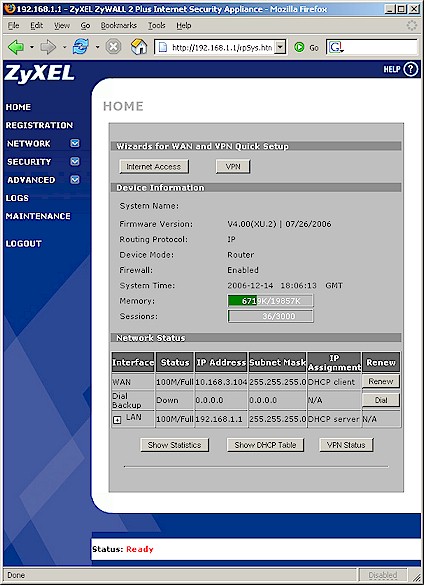Expand the LAN interface row
Image resolution: width=425 pixels, height=586 pixels.
(x=117, y=420)
